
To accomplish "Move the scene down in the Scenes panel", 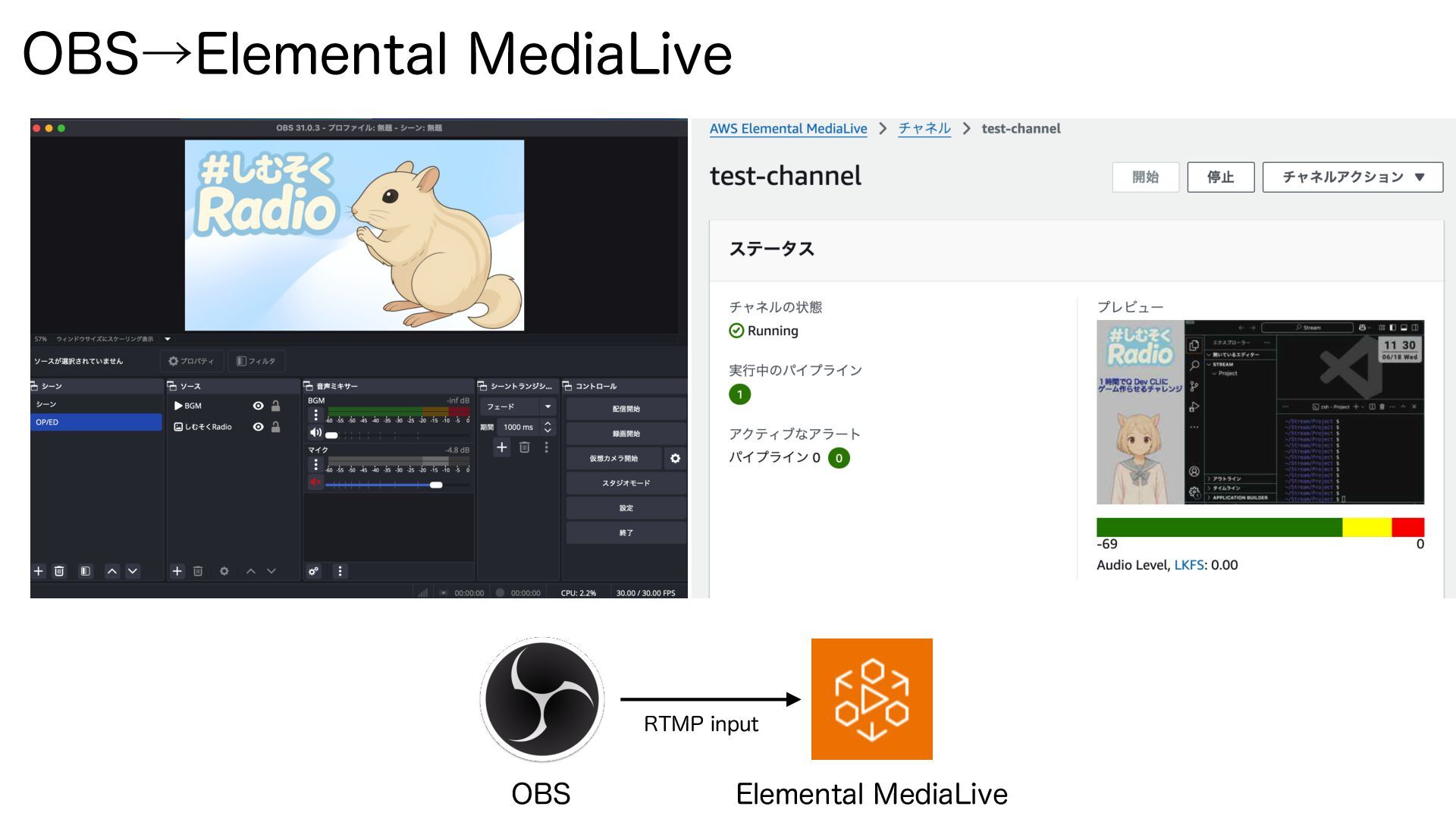I will click(x=133, y=571).
